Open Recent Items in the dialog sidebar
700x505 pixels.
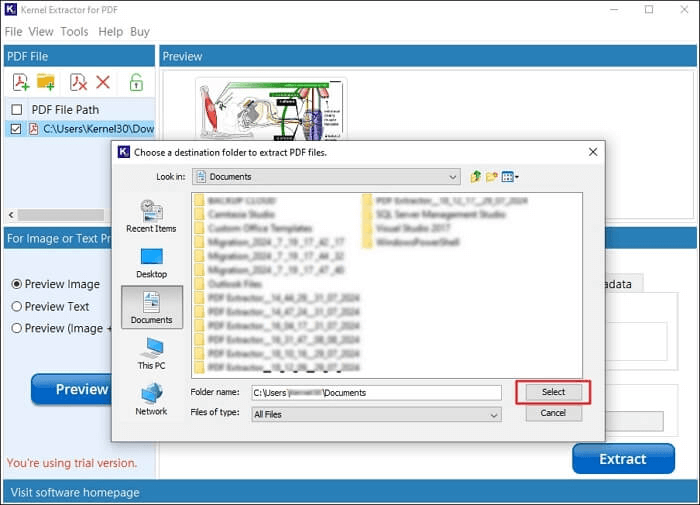tap(151, 217)
